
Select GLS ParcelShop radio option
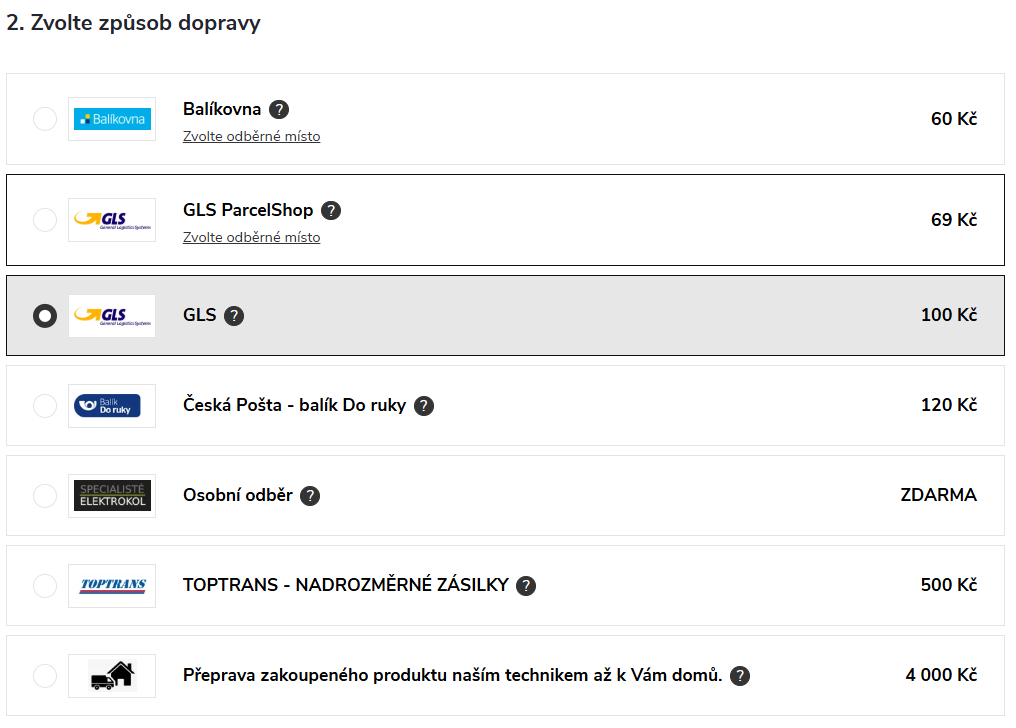(45, 220)
